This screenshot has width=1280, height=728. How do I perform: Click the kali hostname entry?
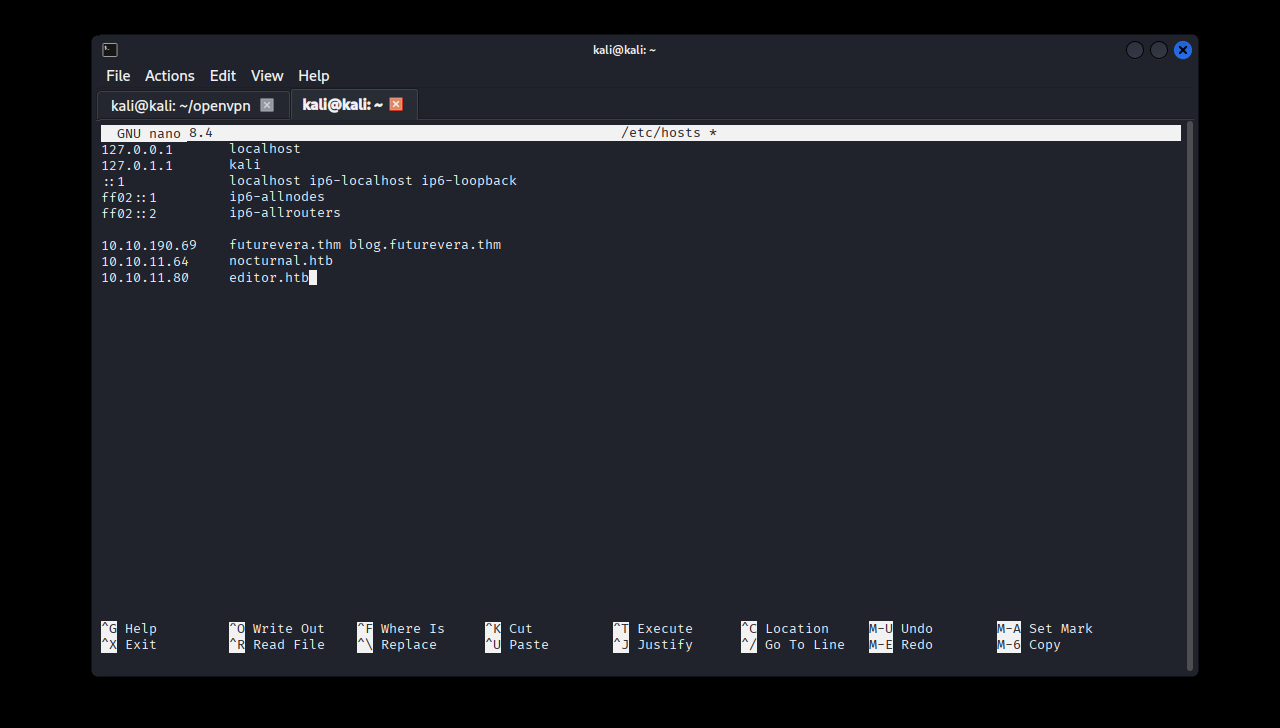click(245, 165)
